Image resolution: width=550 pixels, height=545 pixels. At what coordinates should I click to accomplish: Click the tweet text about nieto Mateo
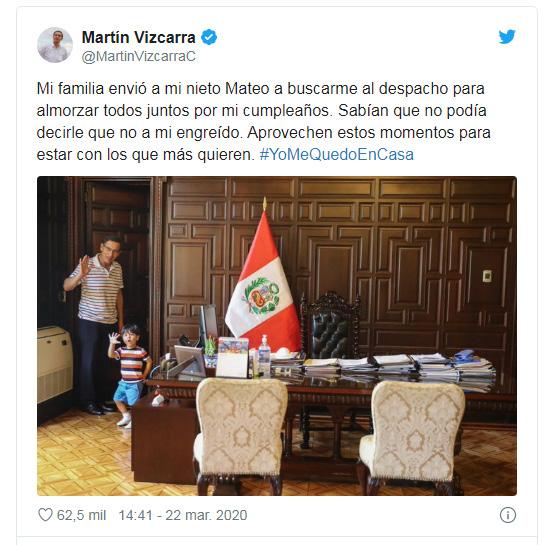point(263,121)
